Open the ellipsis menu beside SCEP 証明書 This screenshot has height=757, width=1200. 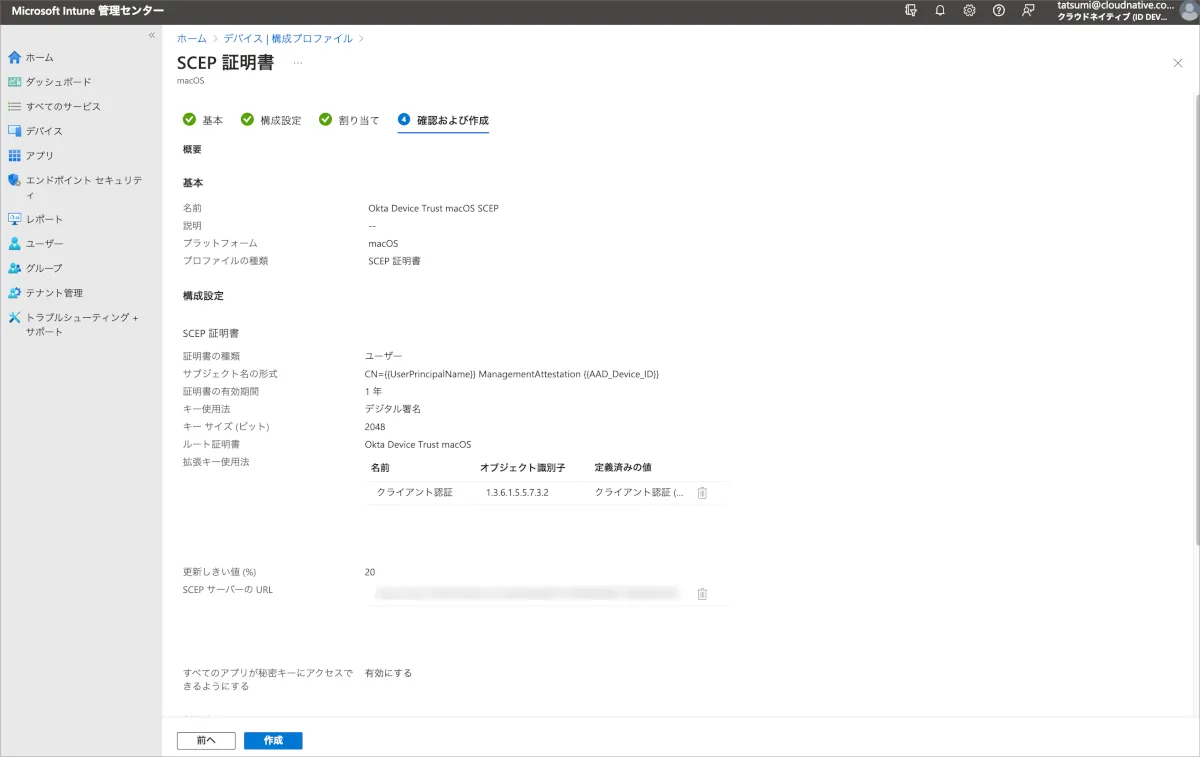297,63
